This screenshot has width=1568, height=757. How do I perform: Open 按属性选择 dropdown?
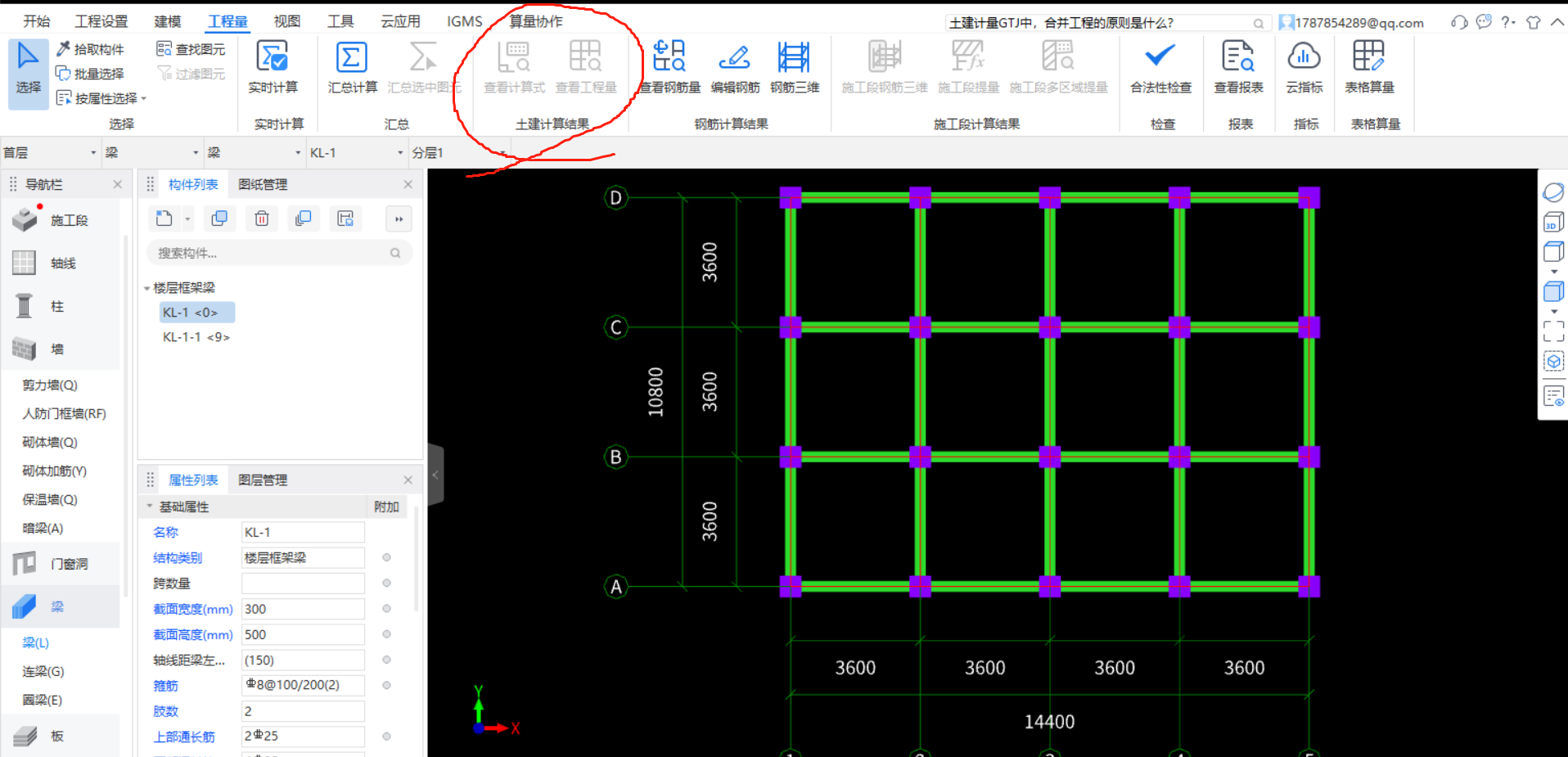coord(101,98)
